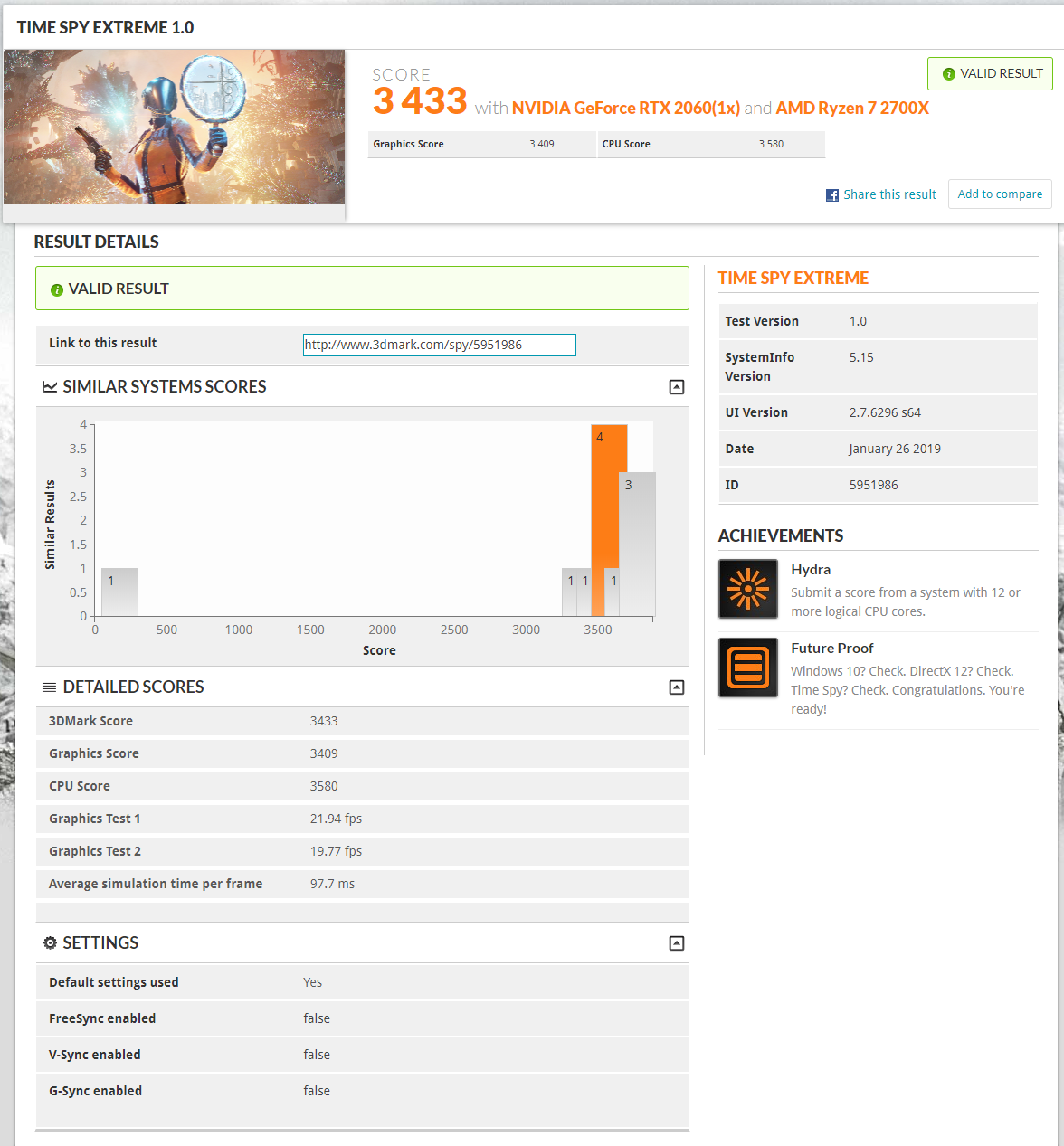Open the NVIDIA GeForce RTX 2060 link

tap(625, 109)
